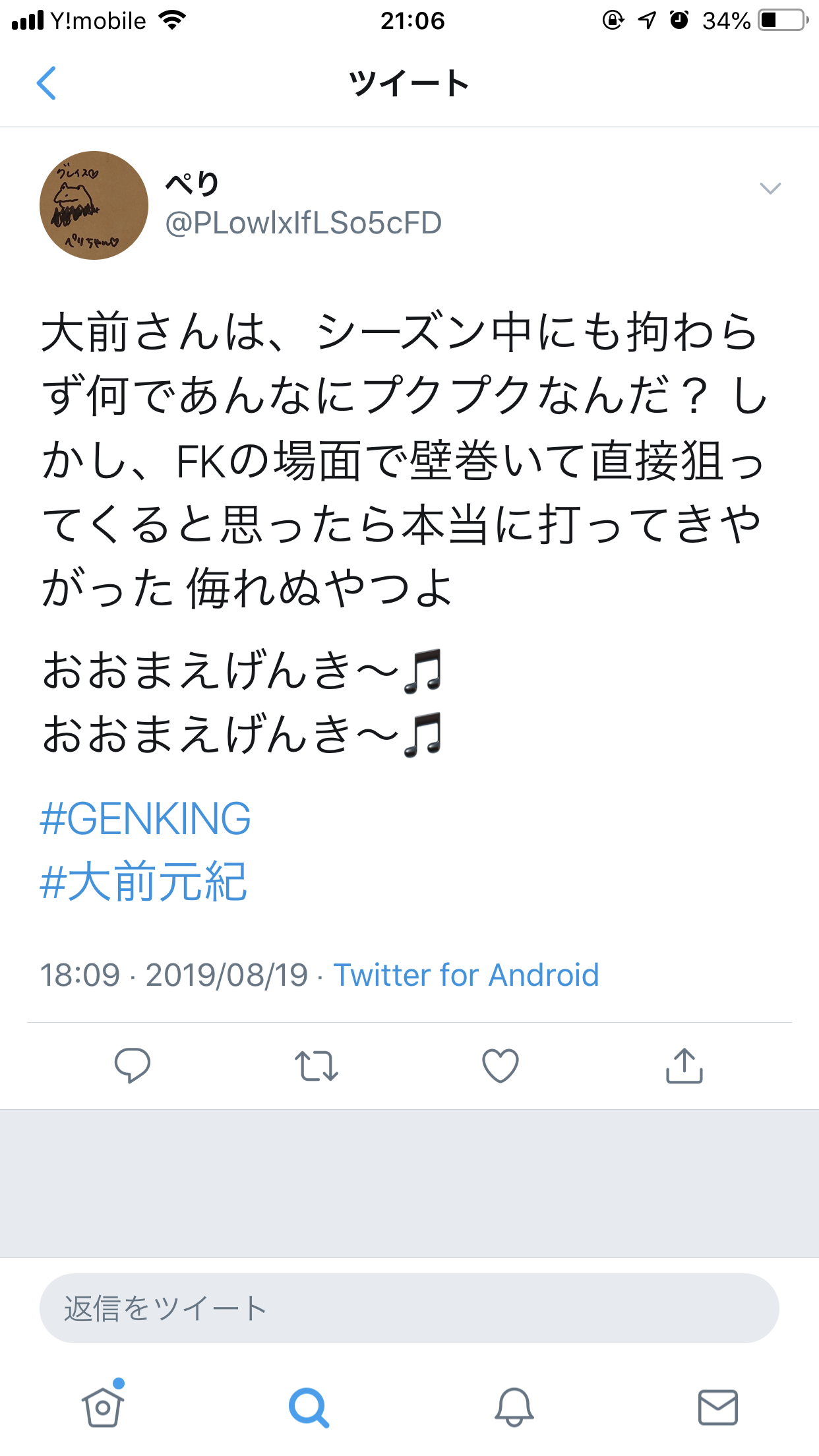The height and width of the screenshot is (1456, 819).
Task: Tap the ぺり display name
Action: 192,184
